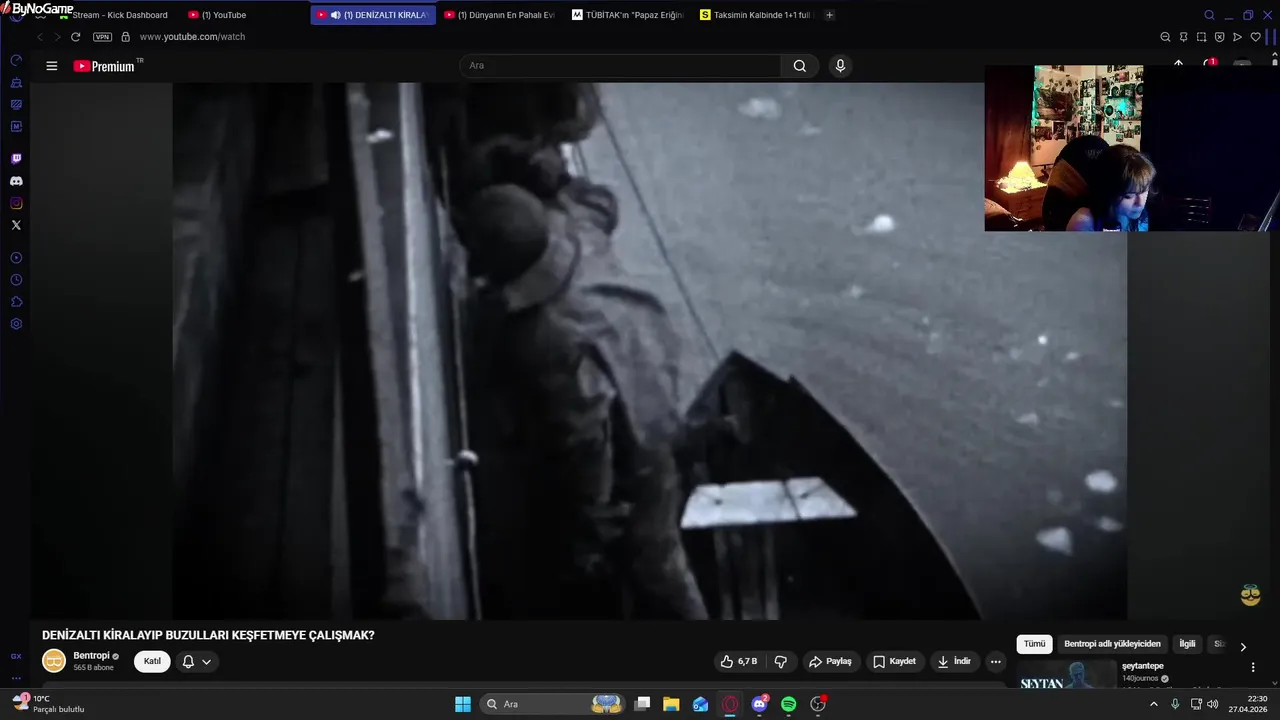The height and width of the screenshot is (720, 1280).
Task: Dislike the video with thumbs-down
Action: (x=781, y=661)
